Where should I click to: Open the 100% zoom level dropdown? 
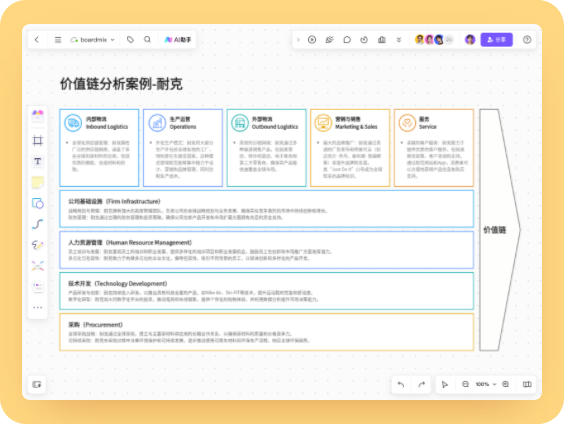[x=486, y=384]
